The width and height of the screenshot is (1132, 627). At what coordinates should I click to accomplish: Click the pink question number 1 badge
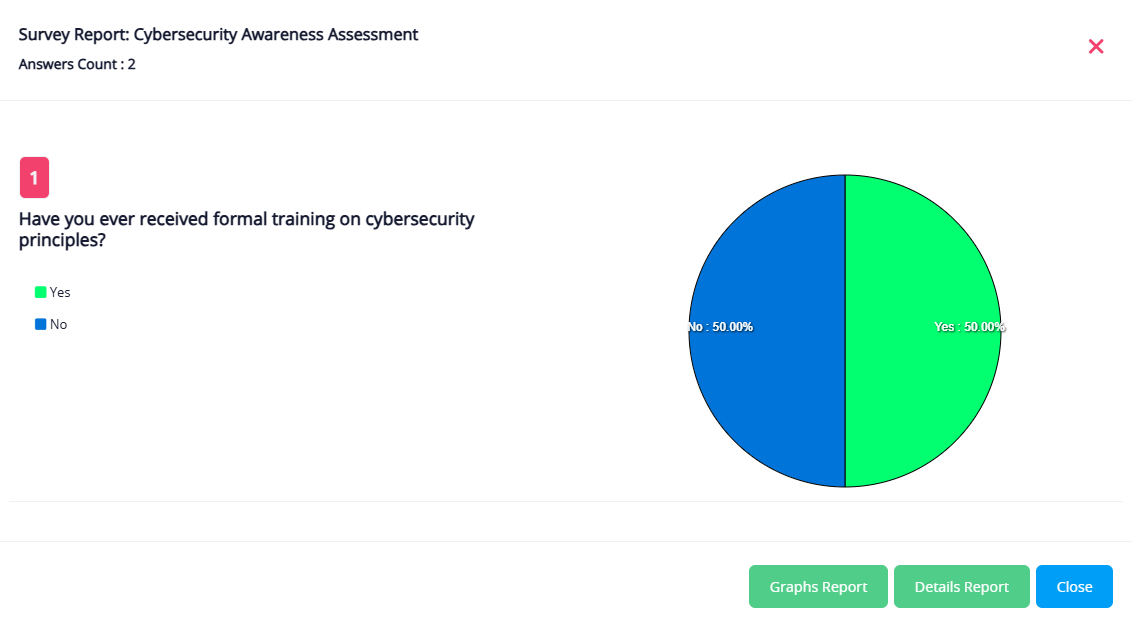[x=34, y=178]
